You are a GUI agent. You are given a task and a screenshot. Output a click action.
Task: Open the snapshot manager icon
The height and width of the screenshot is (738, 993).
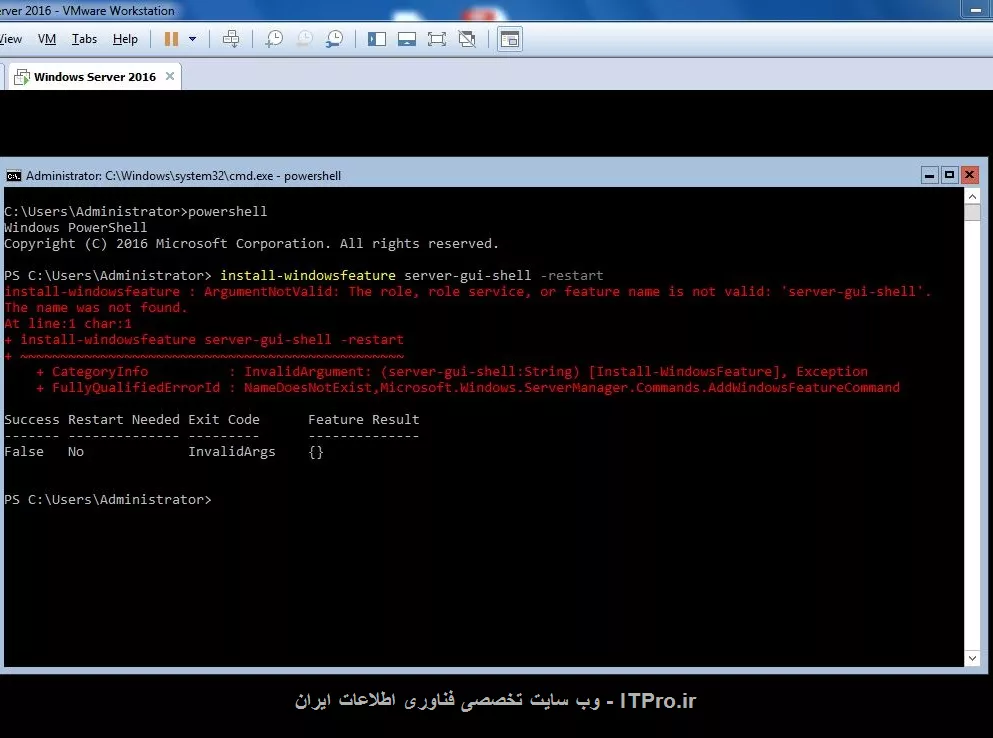pyautogui.click(x=334, y=39)
